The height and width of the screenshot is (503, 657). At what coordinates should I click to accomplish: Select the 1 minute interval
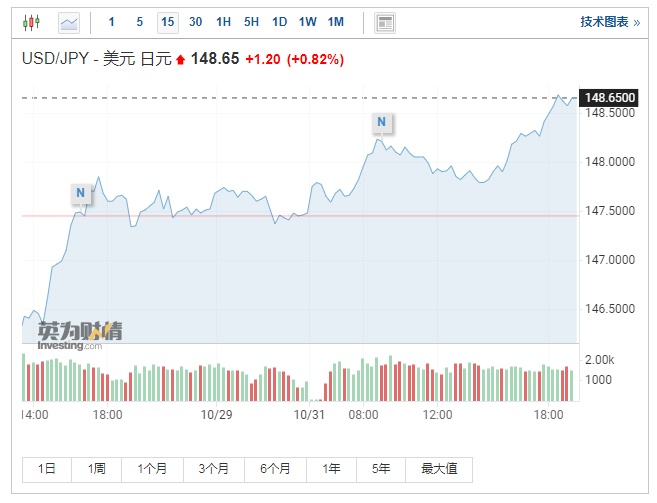(x=111, y=22)
